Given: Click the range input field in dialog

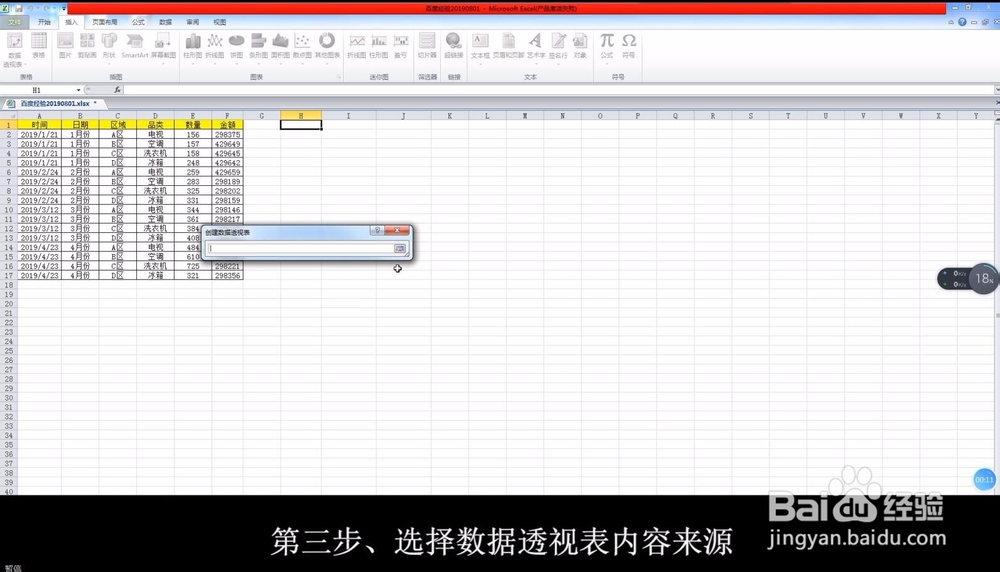Looking at the screenshot, I should click(x=300, y=249).
